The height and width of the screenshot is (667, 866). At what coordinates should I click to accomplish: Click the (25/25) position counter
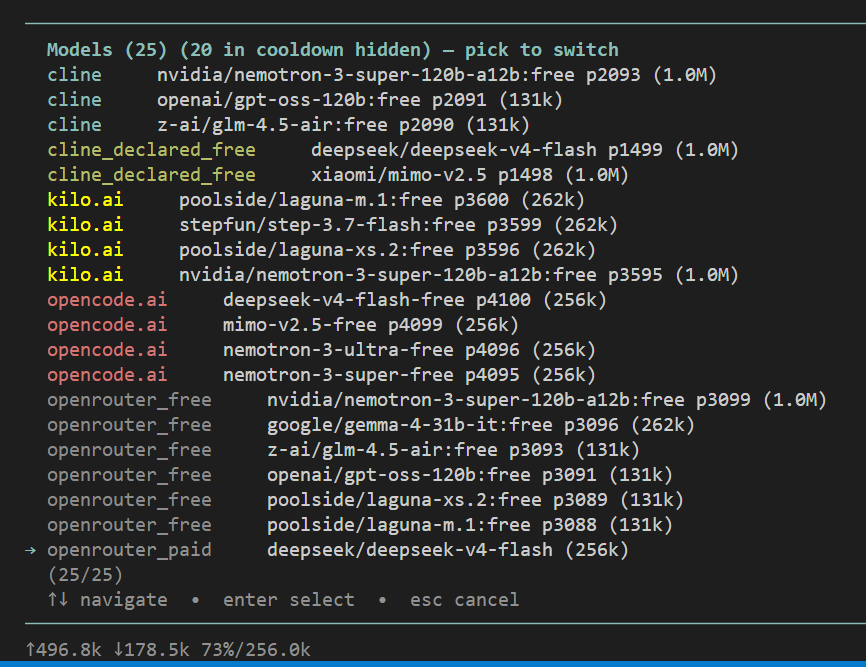click(85, 575)
